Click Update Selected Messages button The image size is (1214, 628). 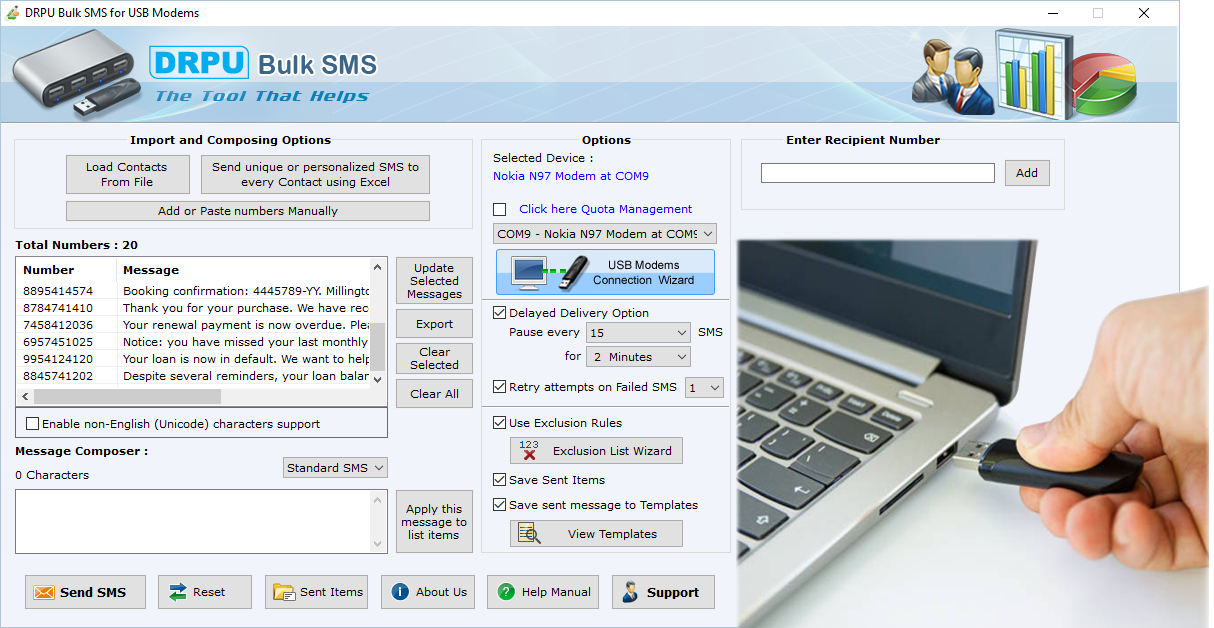point(434,281)
